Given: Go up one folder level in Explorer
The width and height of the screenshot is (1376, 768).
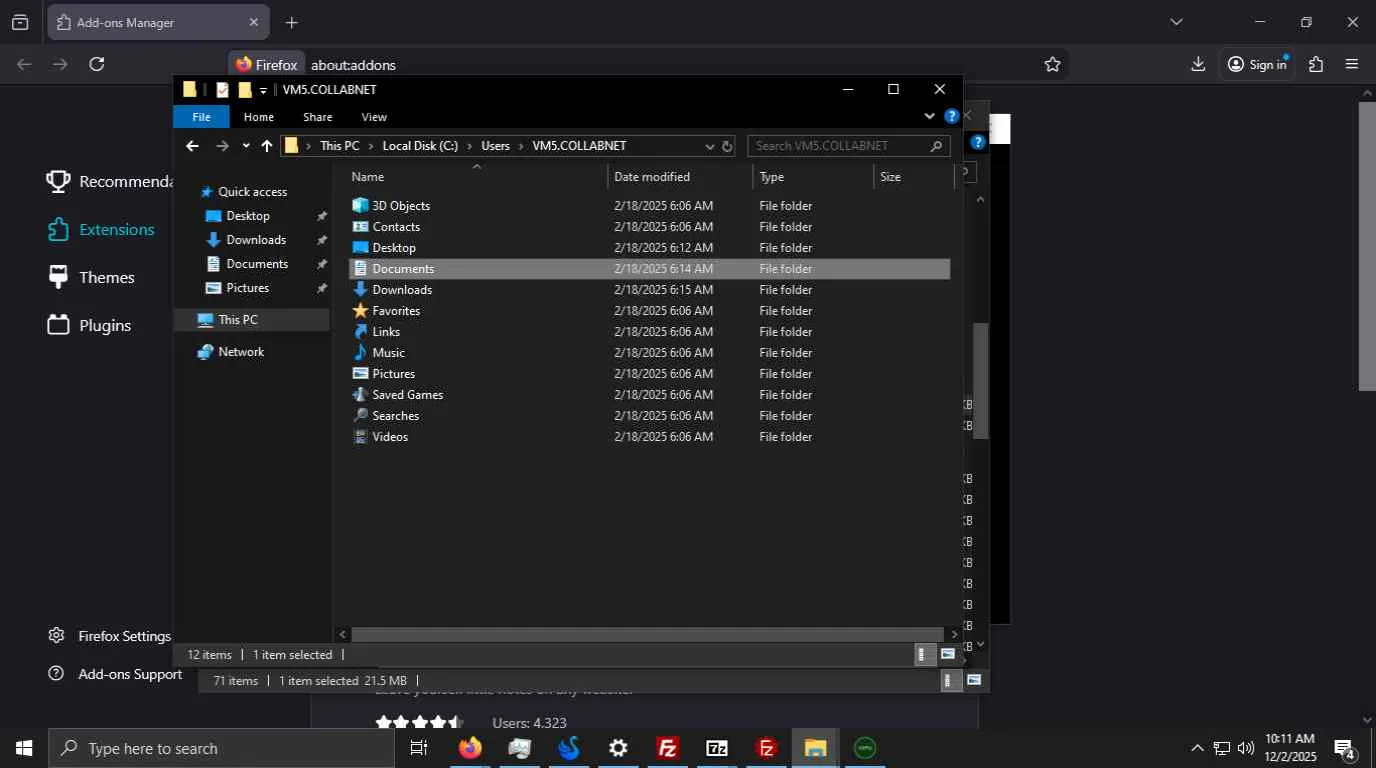Looking at the screenshot, I should 267,146.
